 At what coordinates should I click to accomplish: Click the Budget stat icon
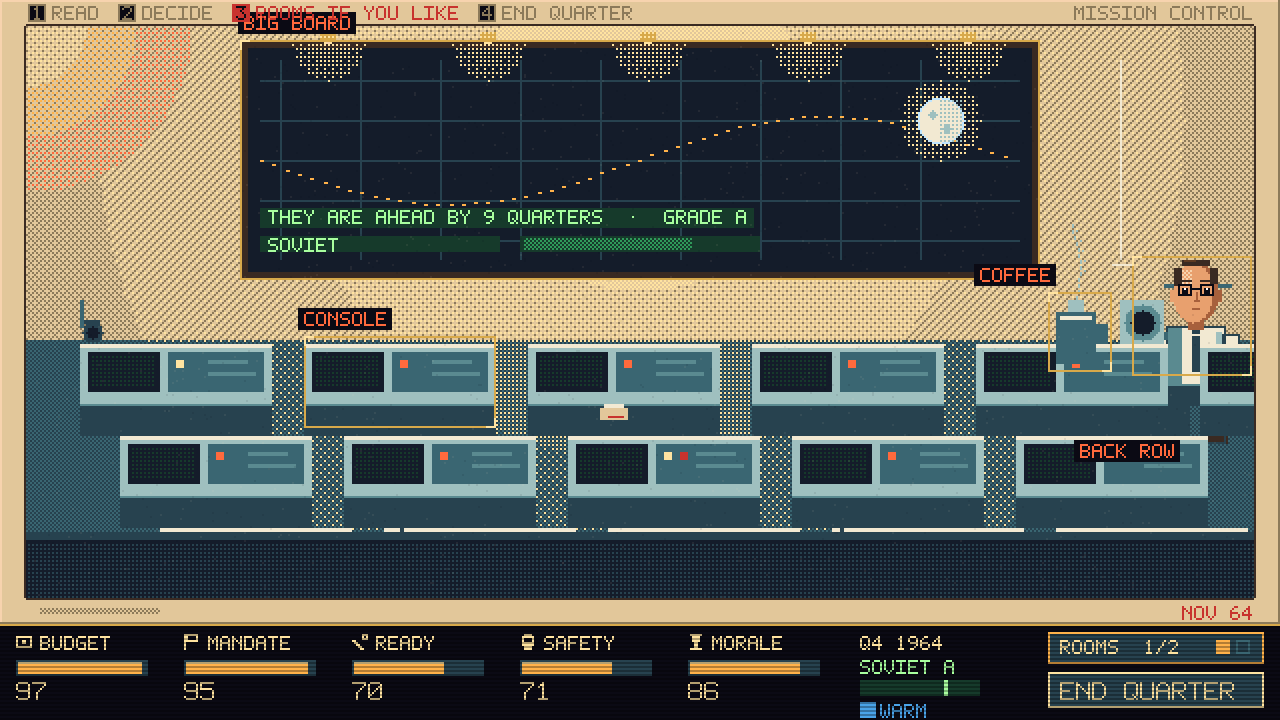tap(24, 643)
